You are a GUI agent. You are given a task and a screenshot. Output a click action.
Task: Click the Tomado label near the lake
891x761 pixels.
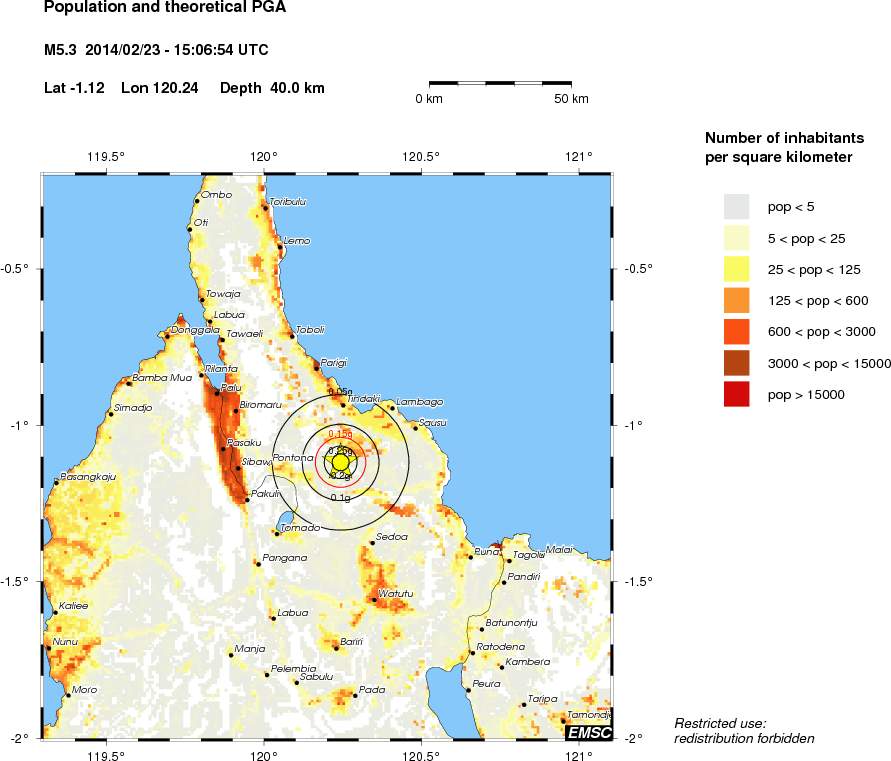coord(300,527)
